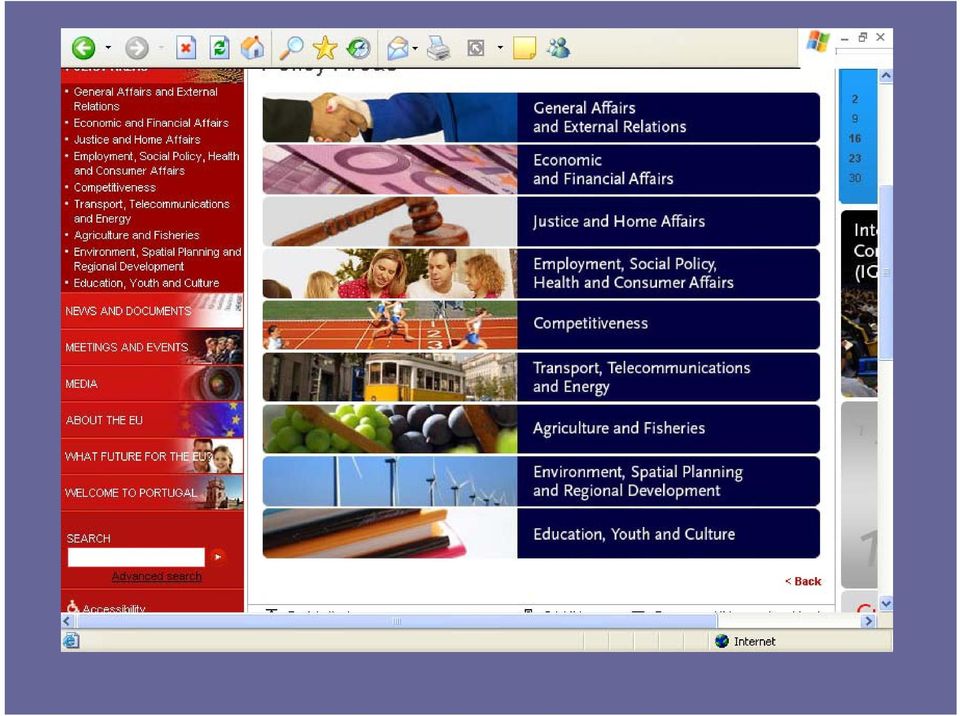Select the Transport, Telecommunications and Energy banner
This screenshot has width=960, height=716.
pyautogui.click(x=541, y=377)
